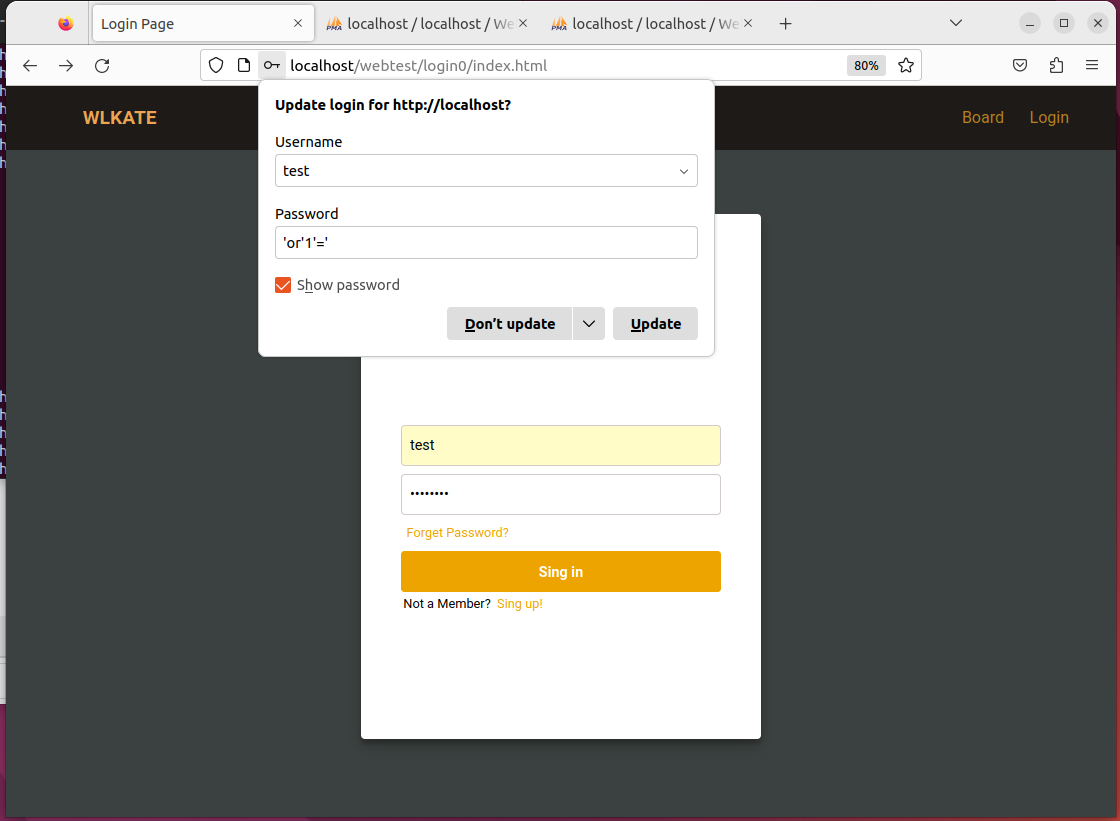1120x821 pixels.
Task: Maximize the Firefox window
Action: pos(1064,24)
